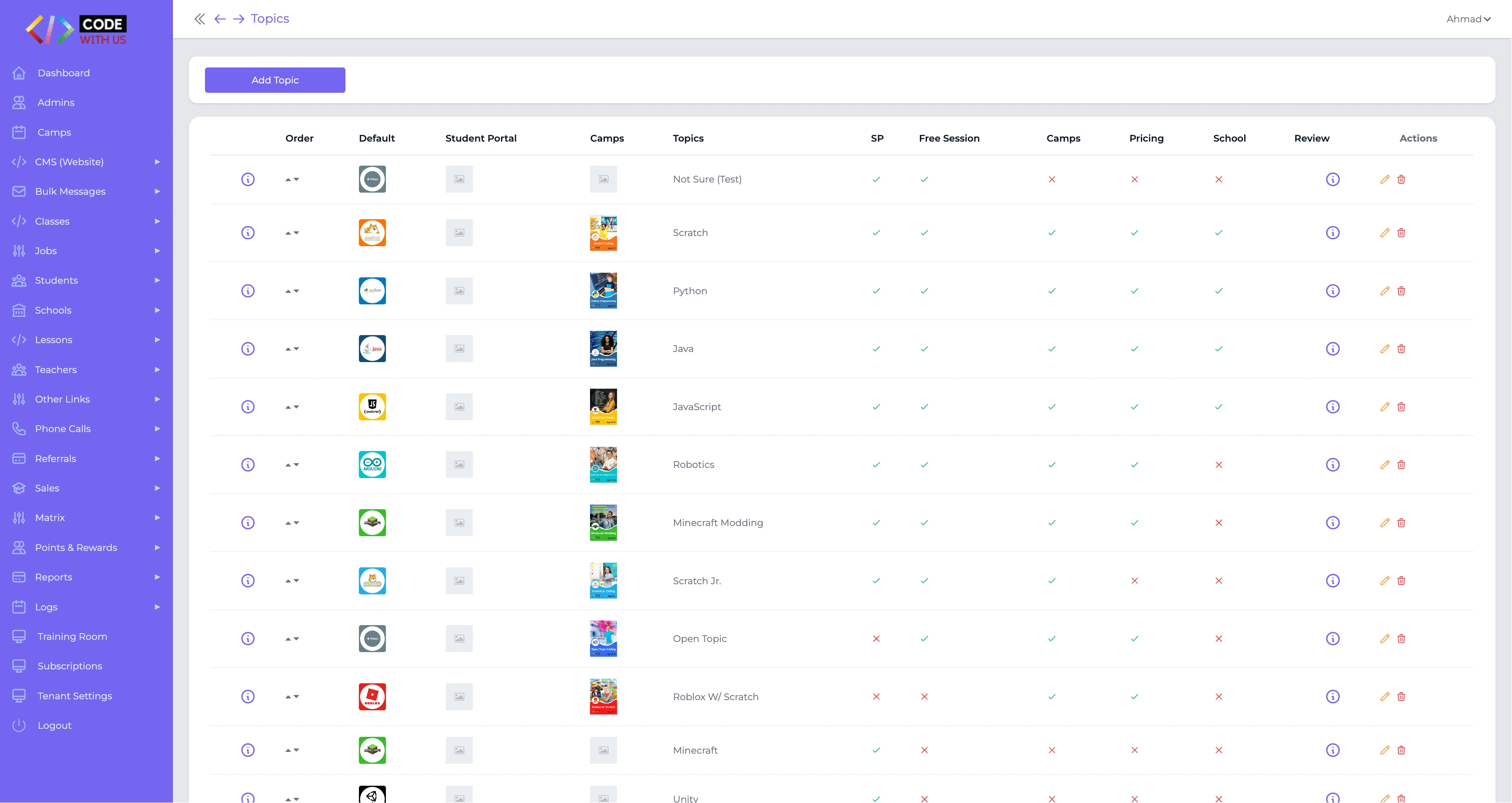Image resolution: width=1512 pixels, height=803 pixels.
Task: Click the edit pencil for JavaScript
Action: point(1385,407)
